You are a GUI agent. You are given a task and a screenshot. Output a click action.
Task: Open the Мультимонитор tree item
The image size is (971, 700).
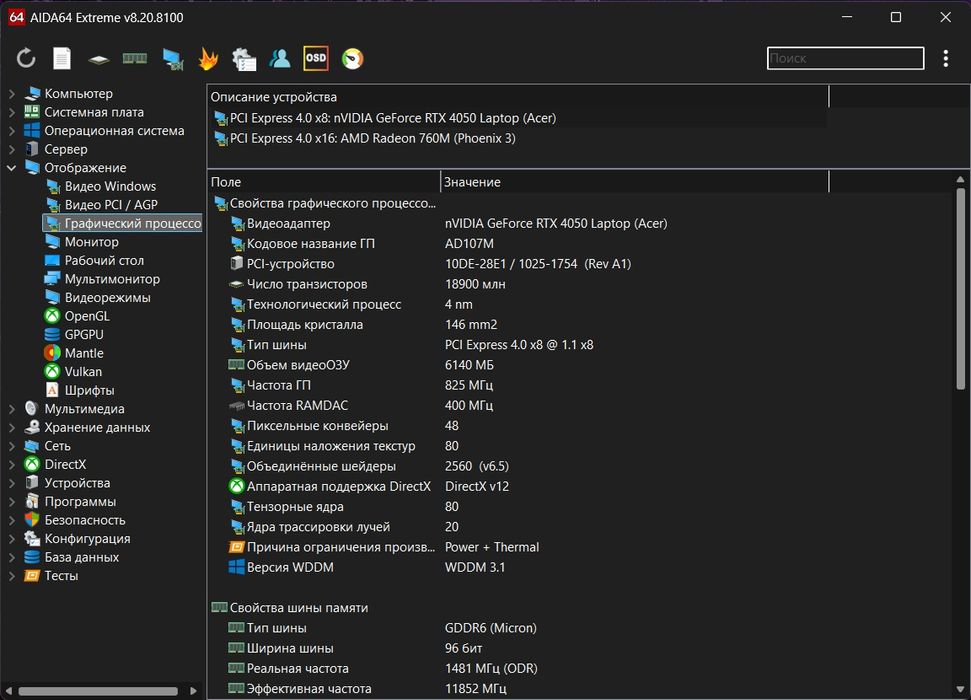(x=112, y=279)
